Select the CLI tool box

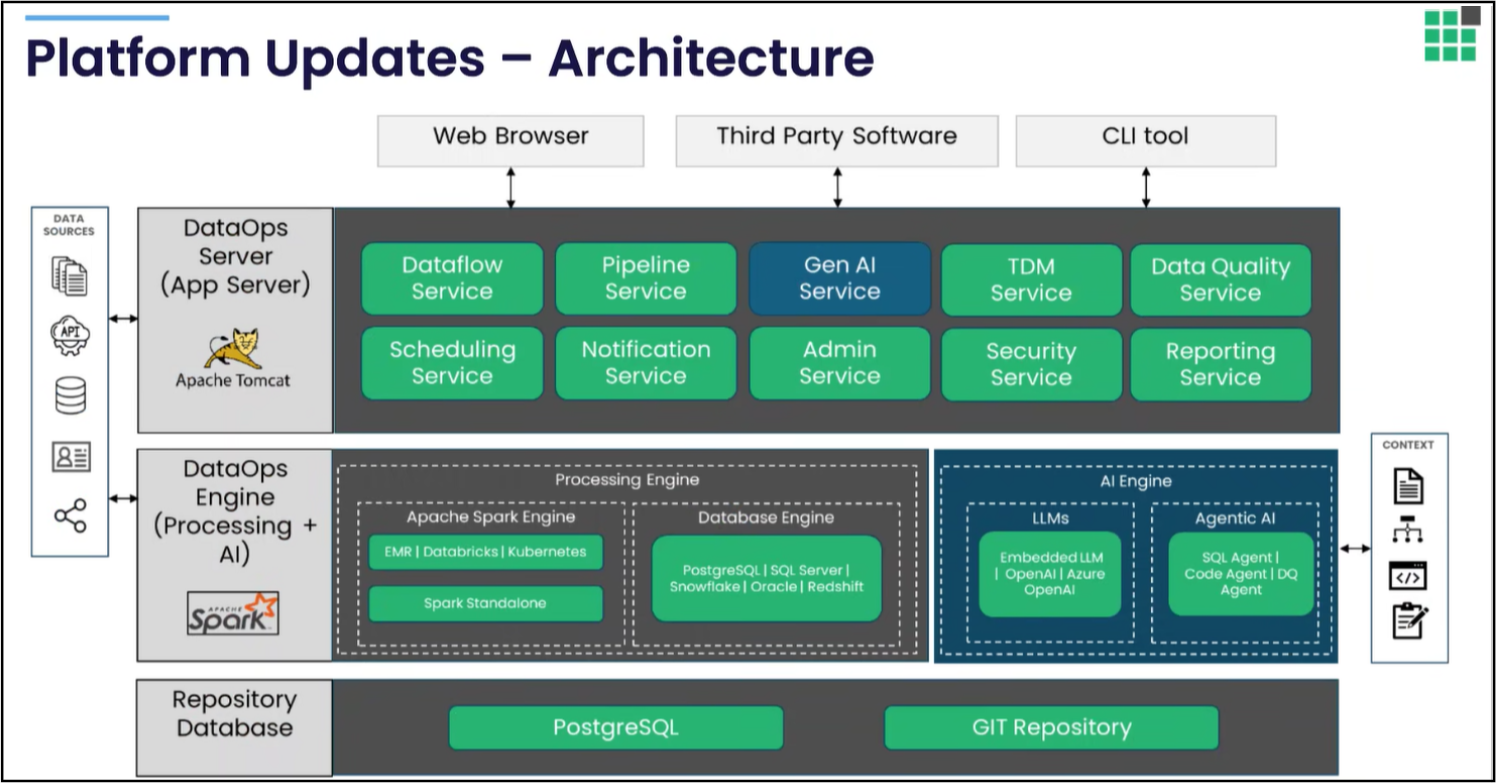[x=1145, y=138]
